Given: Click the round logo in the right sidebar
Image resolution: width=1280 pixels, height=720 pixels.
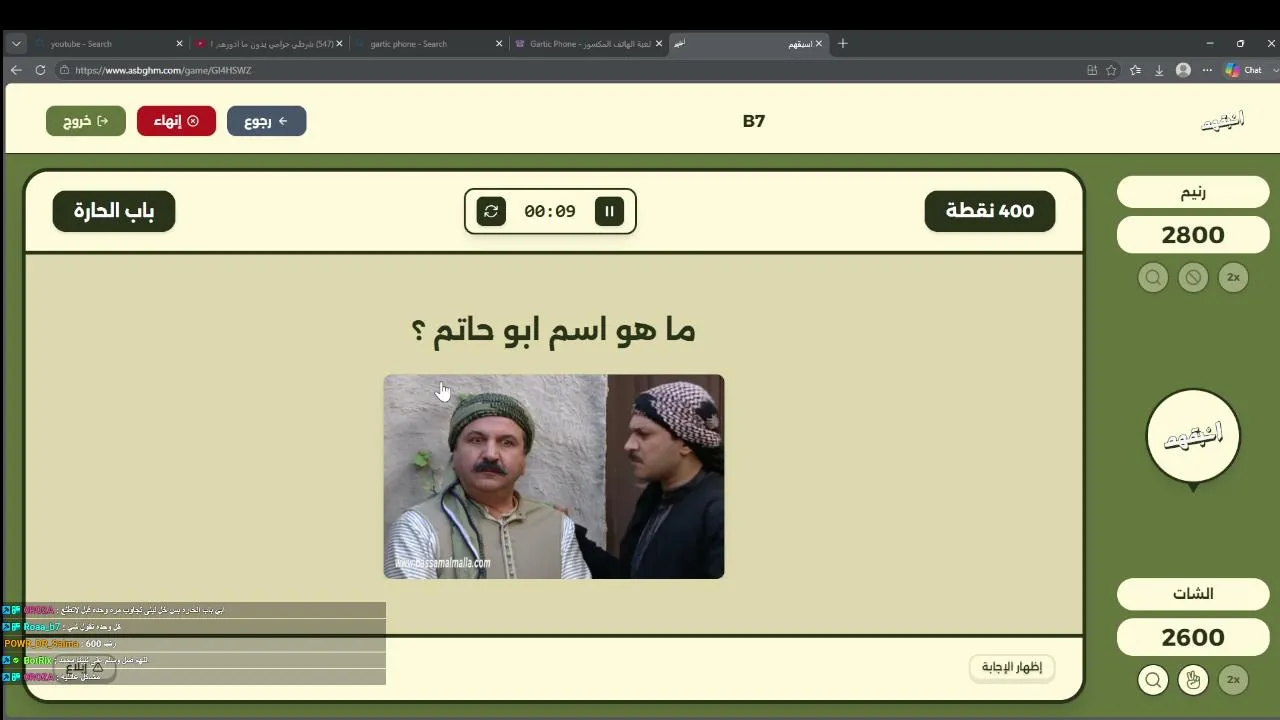Looking at the screenshot, I should click(x=1193, y=437).
